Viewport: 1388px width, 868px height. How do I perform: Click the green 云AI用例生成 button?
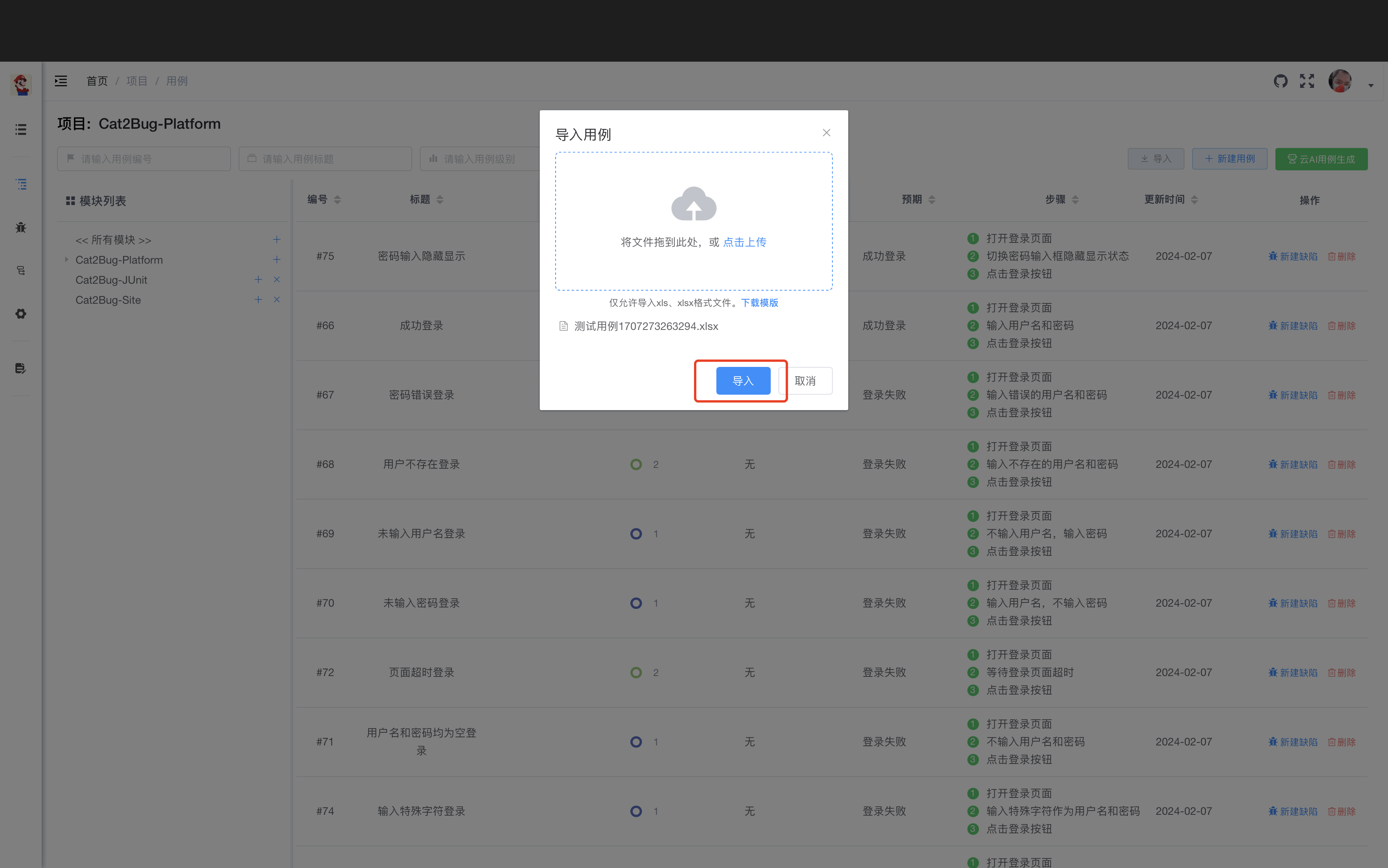pyautogui.click(x=1321, y=159)
